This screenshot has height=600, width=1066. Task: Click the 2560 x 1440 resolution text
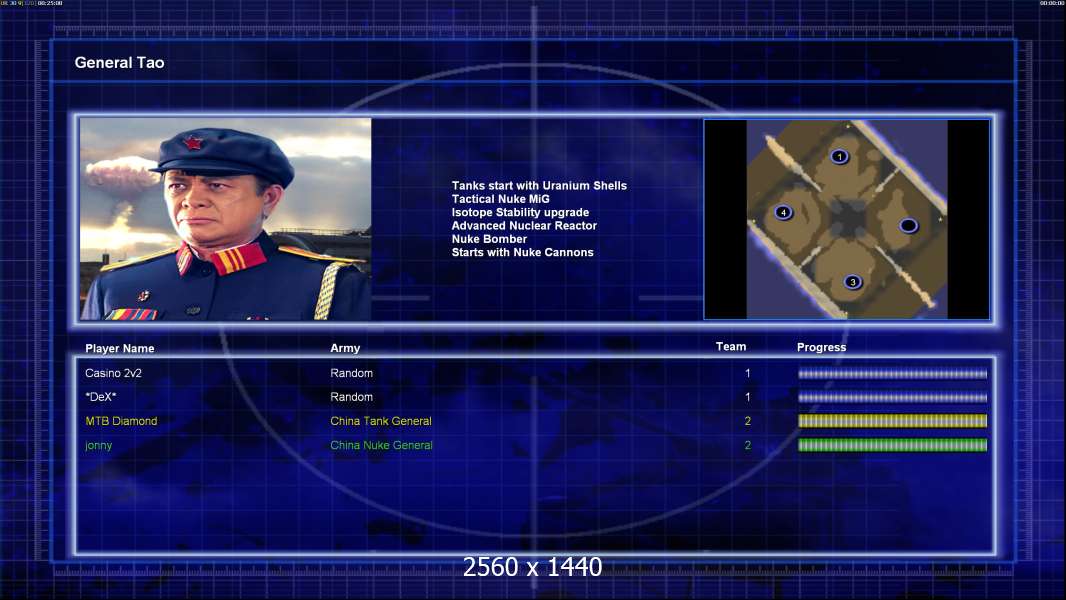coord(532,567)
